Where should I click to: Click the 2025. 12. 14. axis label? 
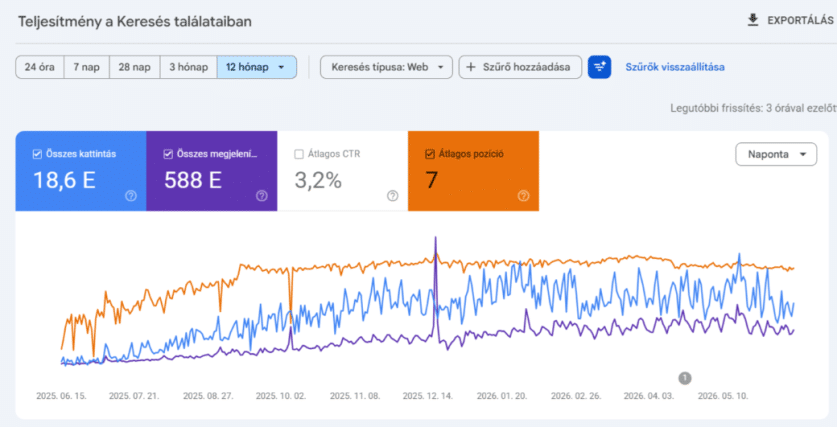[x=428, y=396]
